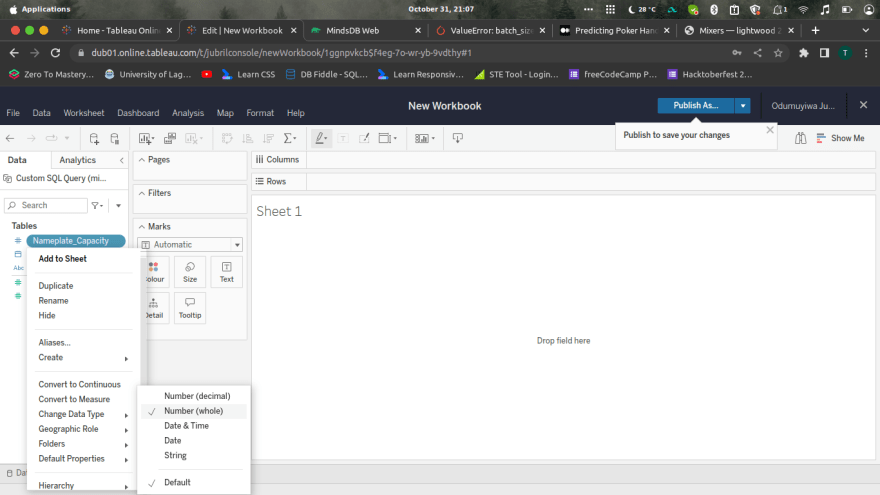Click the Undo arrow in Tableau toolbar
Screen dimensions: 880x495
pos(10,138)
